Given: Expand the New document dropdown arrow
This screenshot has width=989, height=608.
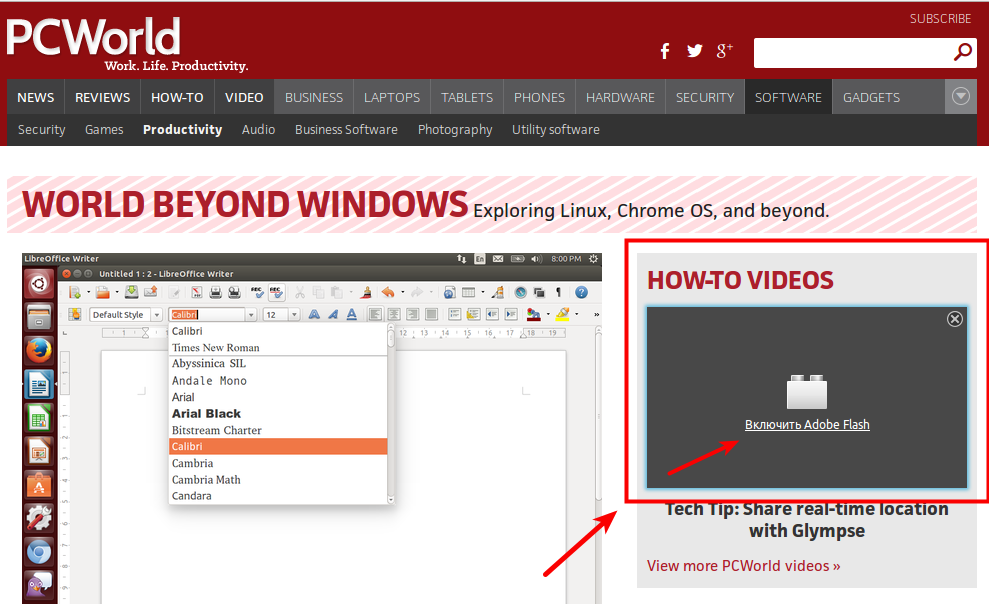Looking at the screenshot, I should 88,292.
